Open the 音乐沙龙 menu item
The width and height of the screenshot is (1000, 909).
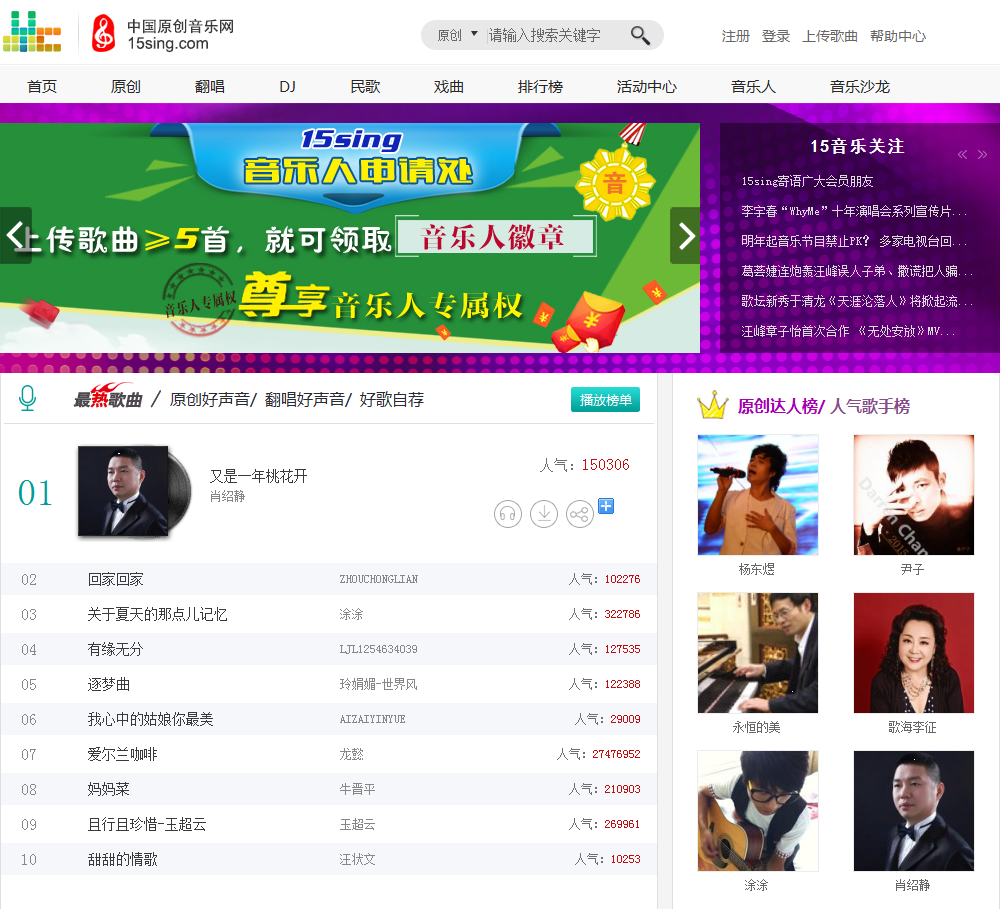[x=860, y=86]
